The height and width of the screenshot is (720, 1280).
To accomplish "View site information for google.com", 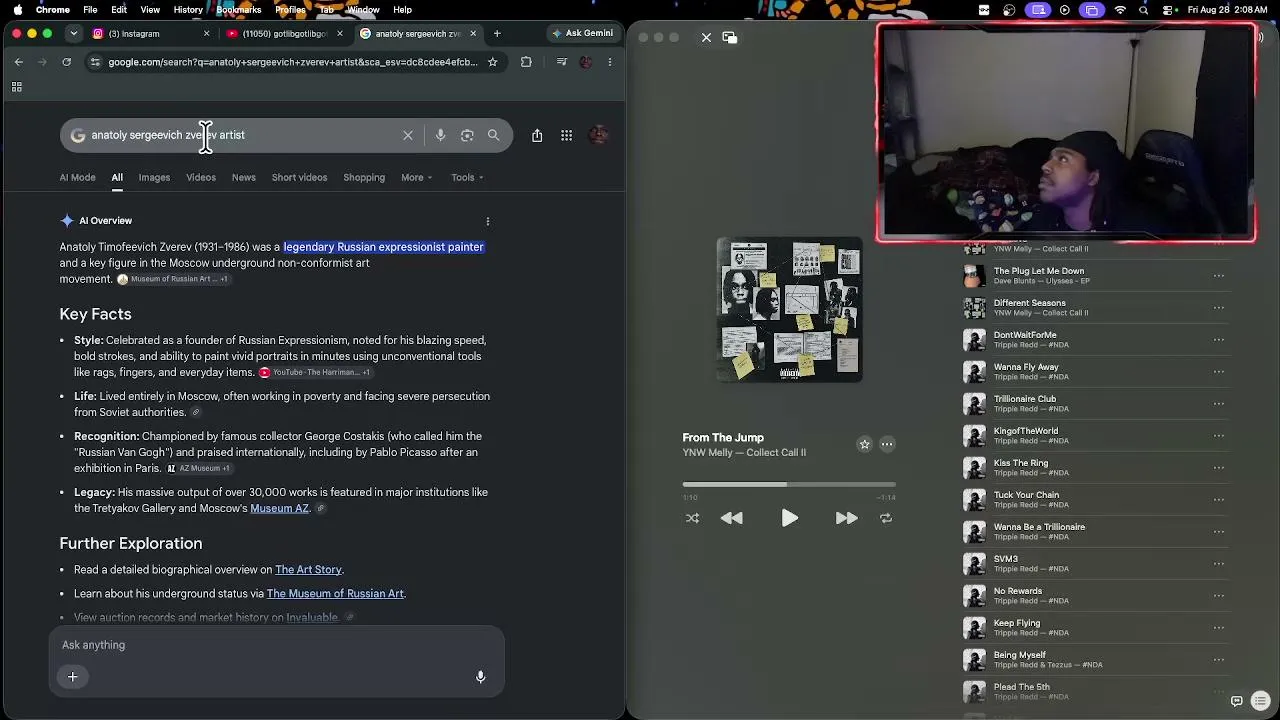I will pos(94,62).
